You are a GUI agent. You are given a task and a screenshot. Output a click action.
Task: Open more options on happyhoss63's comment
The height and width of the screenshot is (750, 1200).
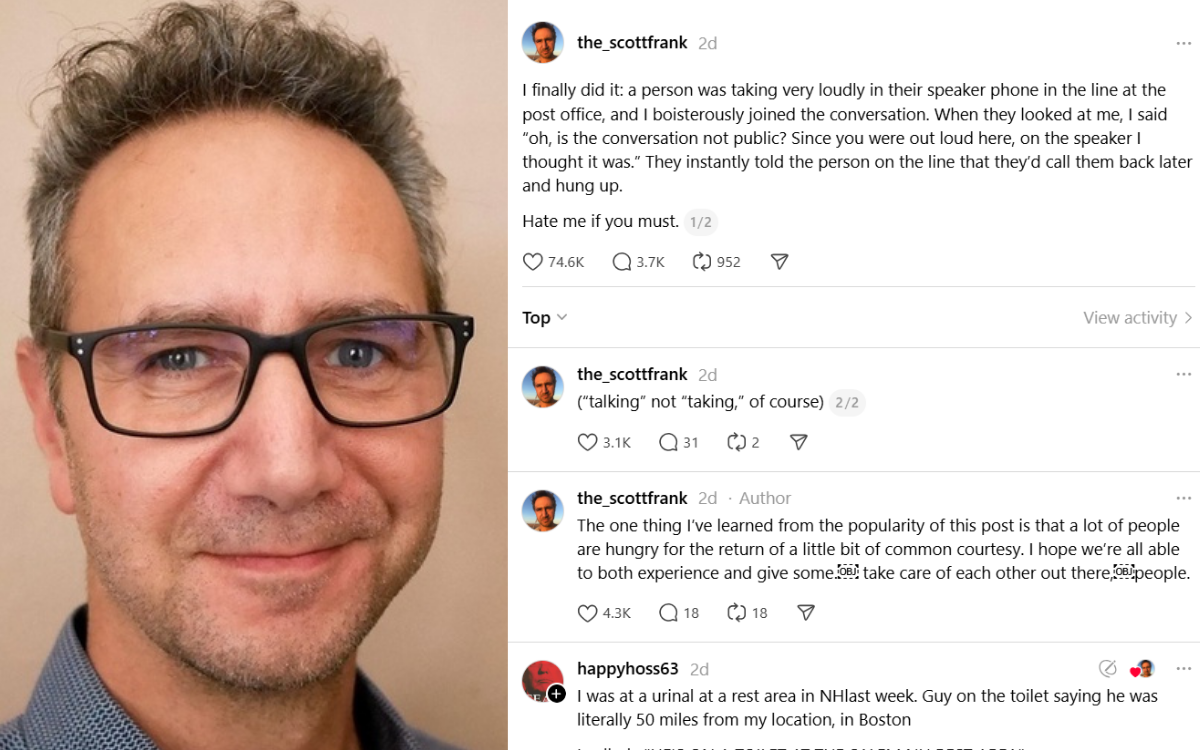(x=1184, y=669)
